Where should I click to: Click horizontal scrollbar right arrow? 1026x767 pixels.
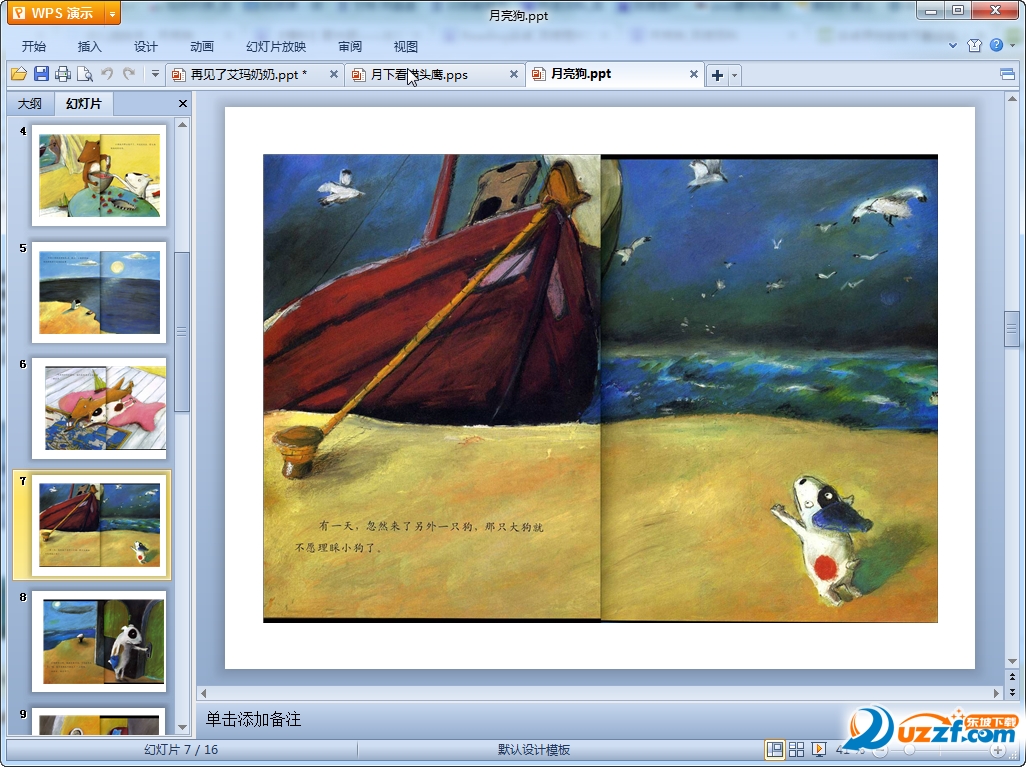point(997,693)
